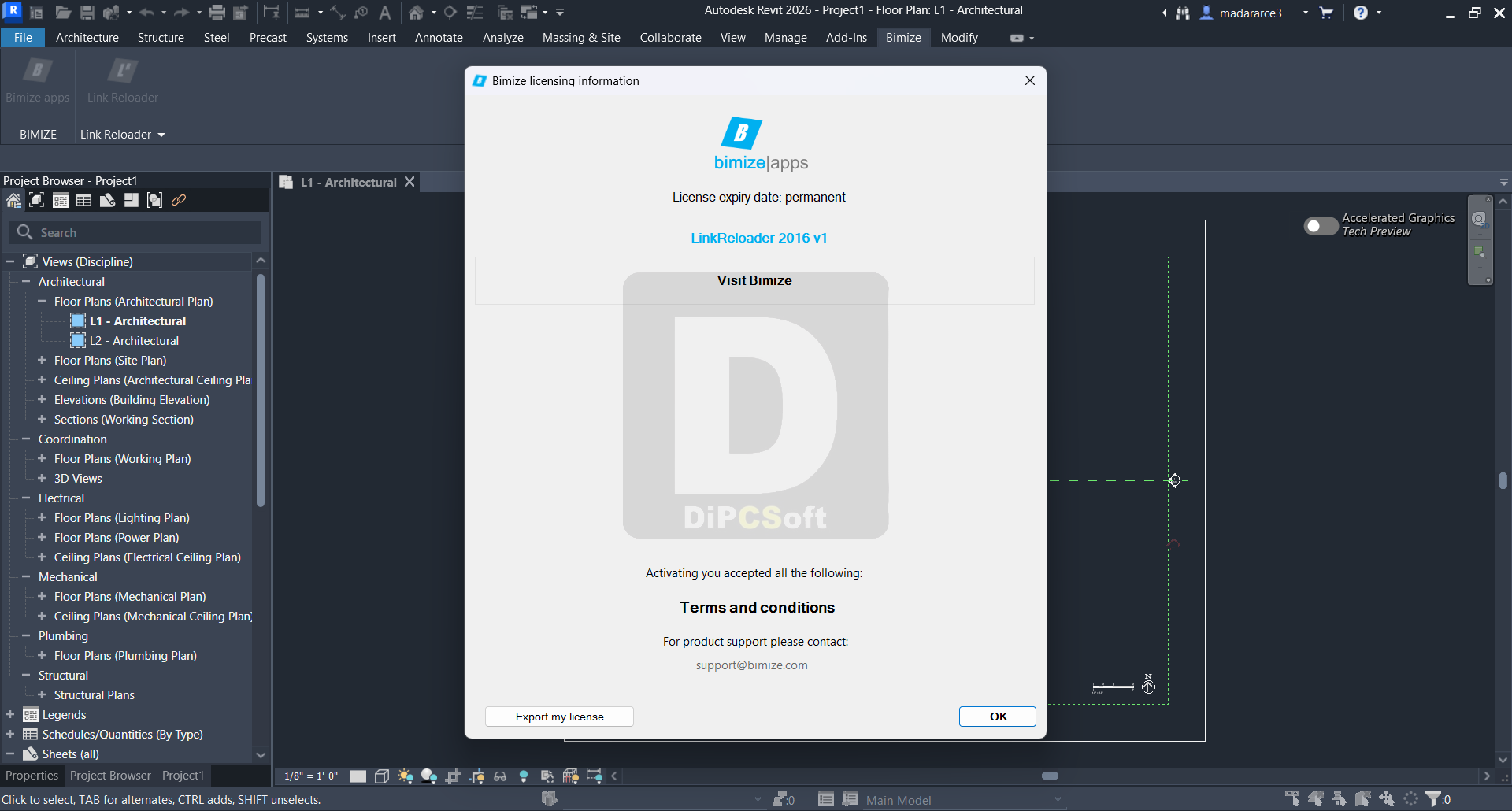The image size is (1512, 811).
Task: Toggle Detail Level icon in view control bar
Action: click(358, 776)
